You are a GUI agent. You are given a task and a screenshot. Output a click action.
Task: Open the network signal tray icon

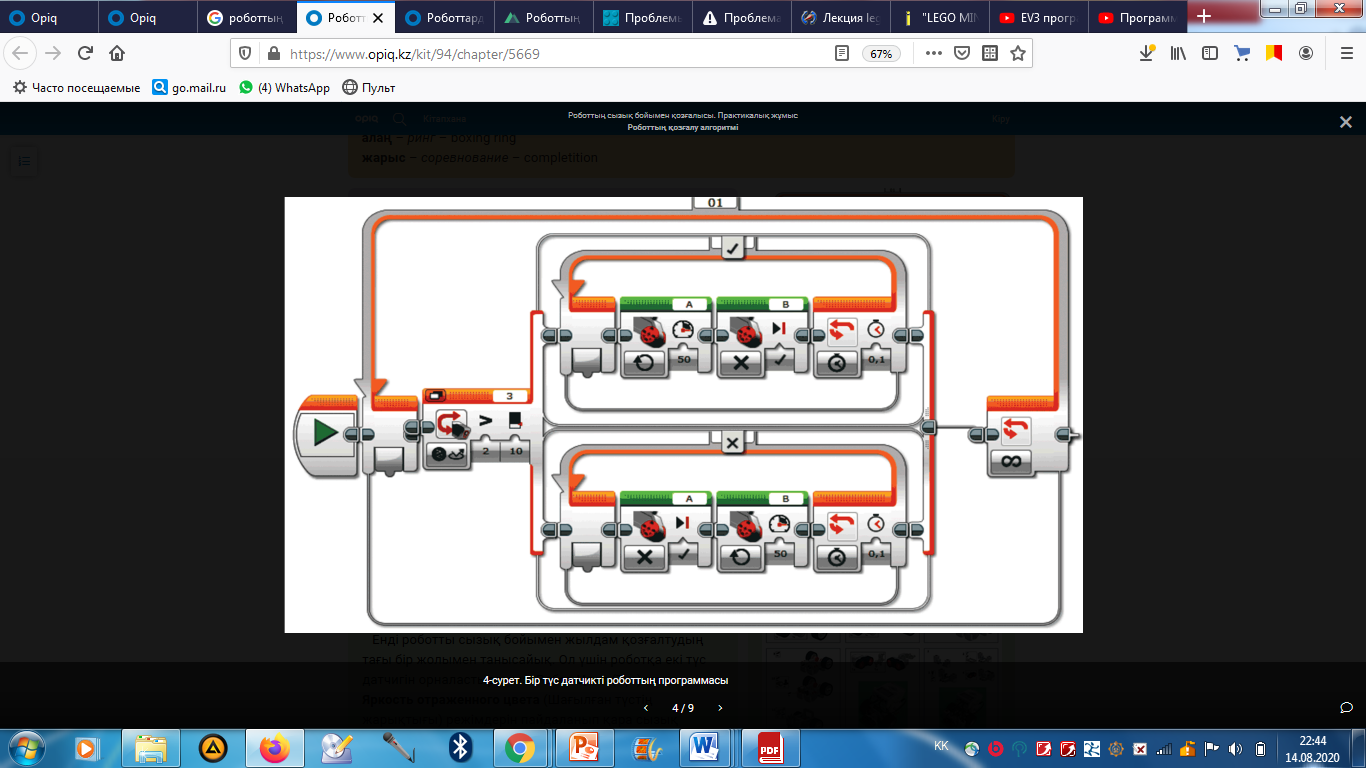(1163, 748)
